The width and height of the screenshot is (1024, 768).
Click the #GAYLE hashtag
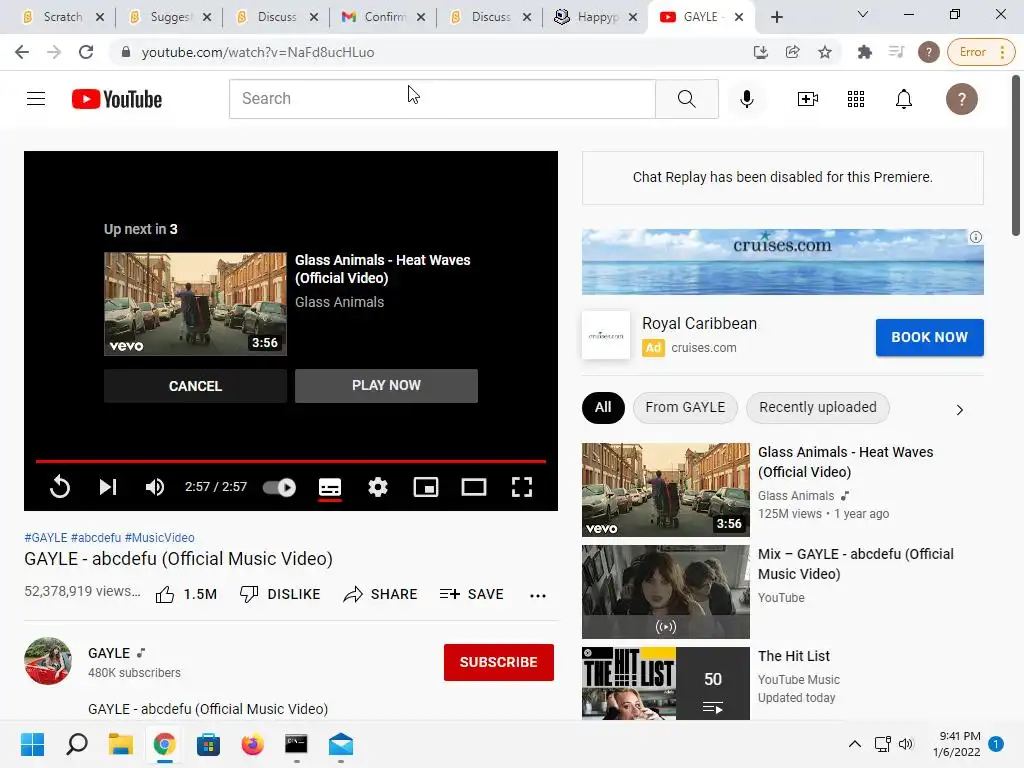click(46, 537)
